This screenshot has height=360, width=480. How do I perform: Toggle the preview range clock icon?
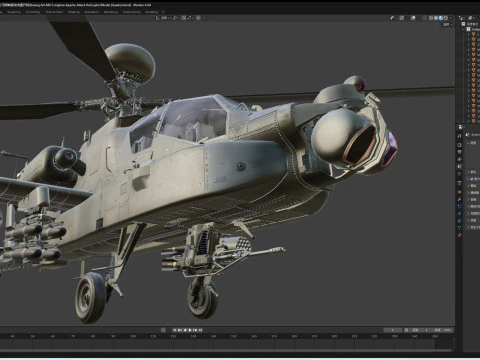click(406, 330)
